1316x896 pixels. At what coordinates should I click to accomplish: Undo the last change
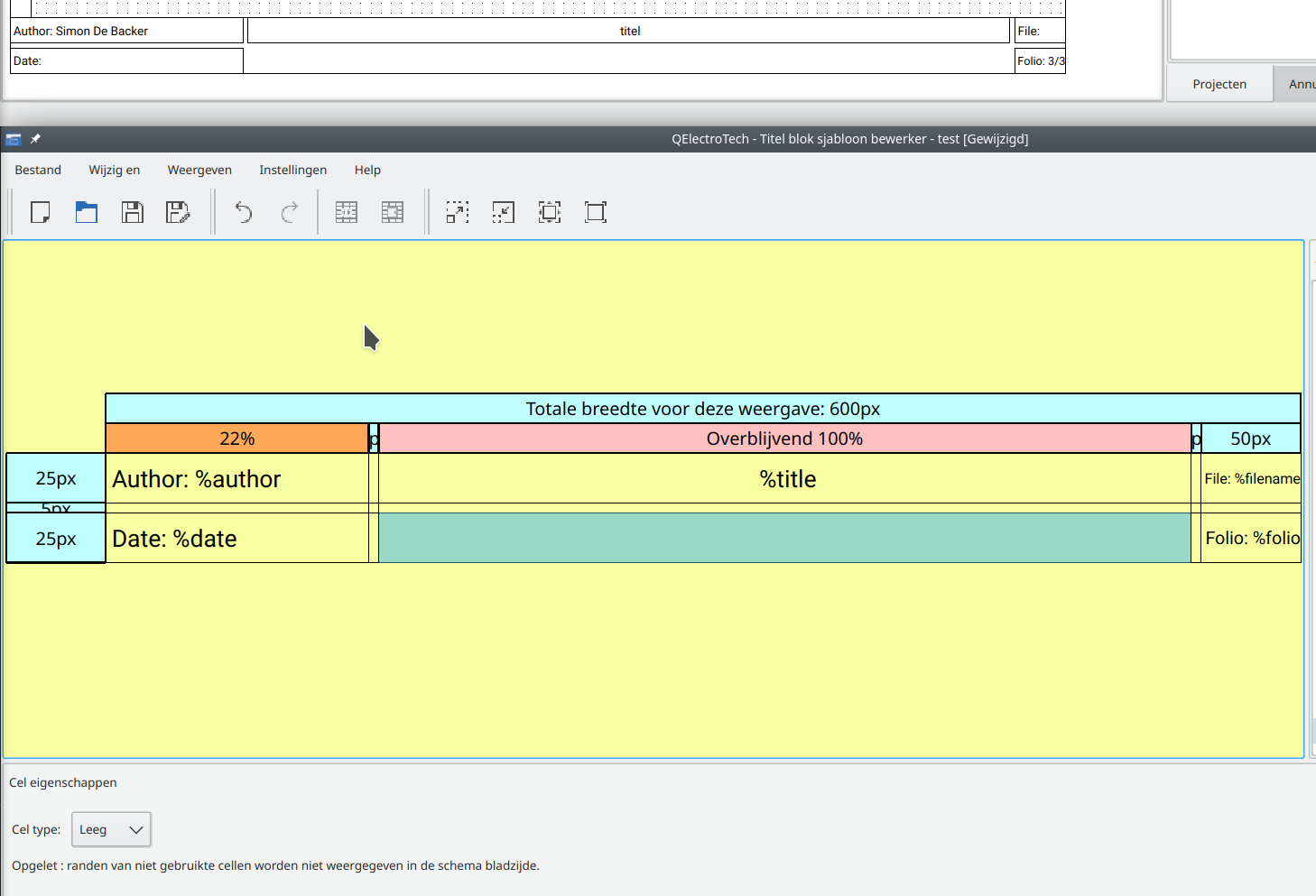point(244,212)
